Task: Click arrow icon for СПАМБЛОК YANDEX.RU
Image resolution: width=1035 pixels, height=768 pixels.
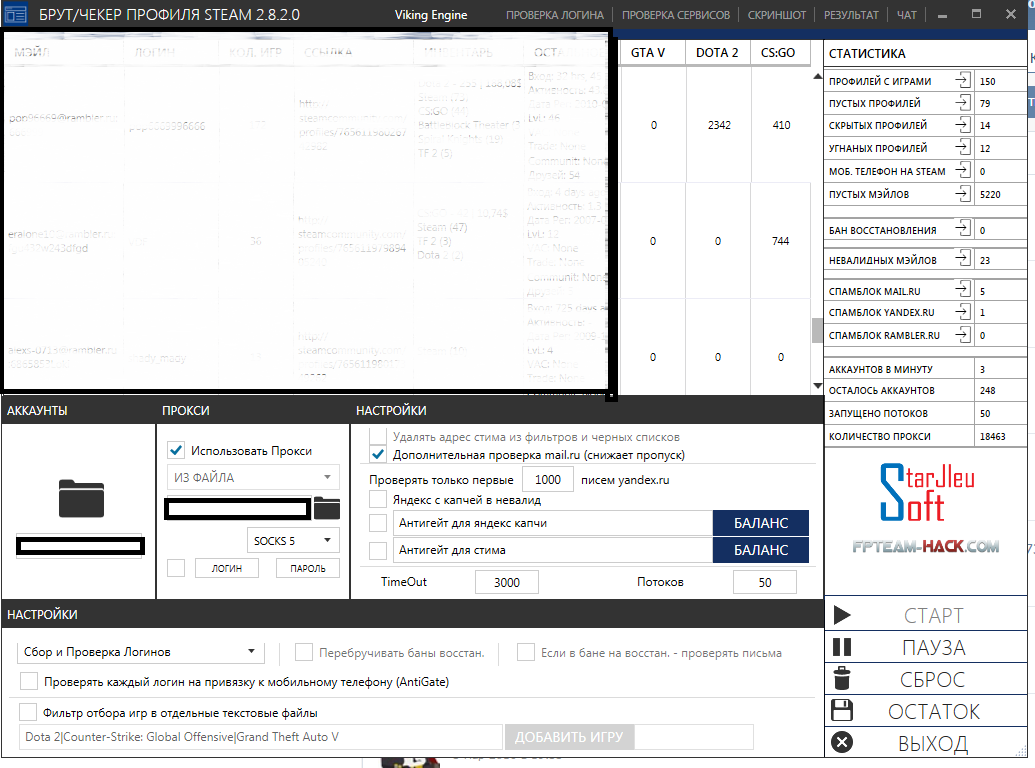Action: coord(963,311)
